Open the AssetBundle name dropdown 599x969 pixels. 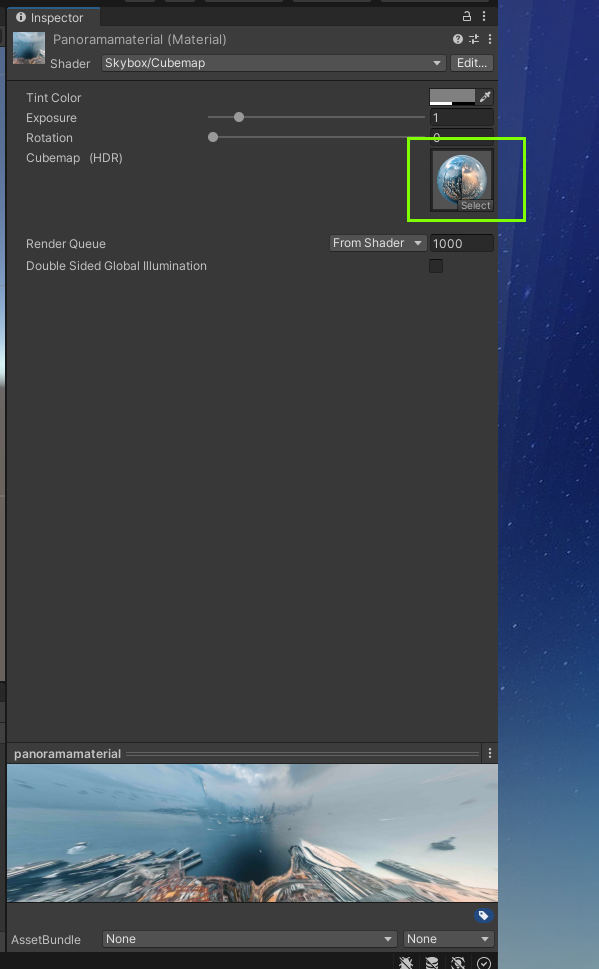pos(249,939)
